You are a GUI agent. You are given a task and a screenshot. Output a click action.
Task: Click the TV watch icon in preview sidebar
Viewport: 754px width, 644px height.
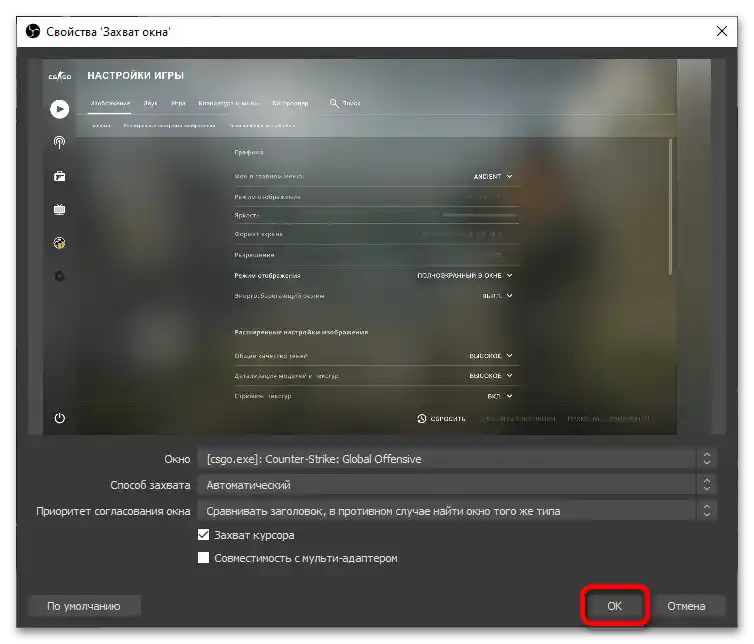point(60,210)
